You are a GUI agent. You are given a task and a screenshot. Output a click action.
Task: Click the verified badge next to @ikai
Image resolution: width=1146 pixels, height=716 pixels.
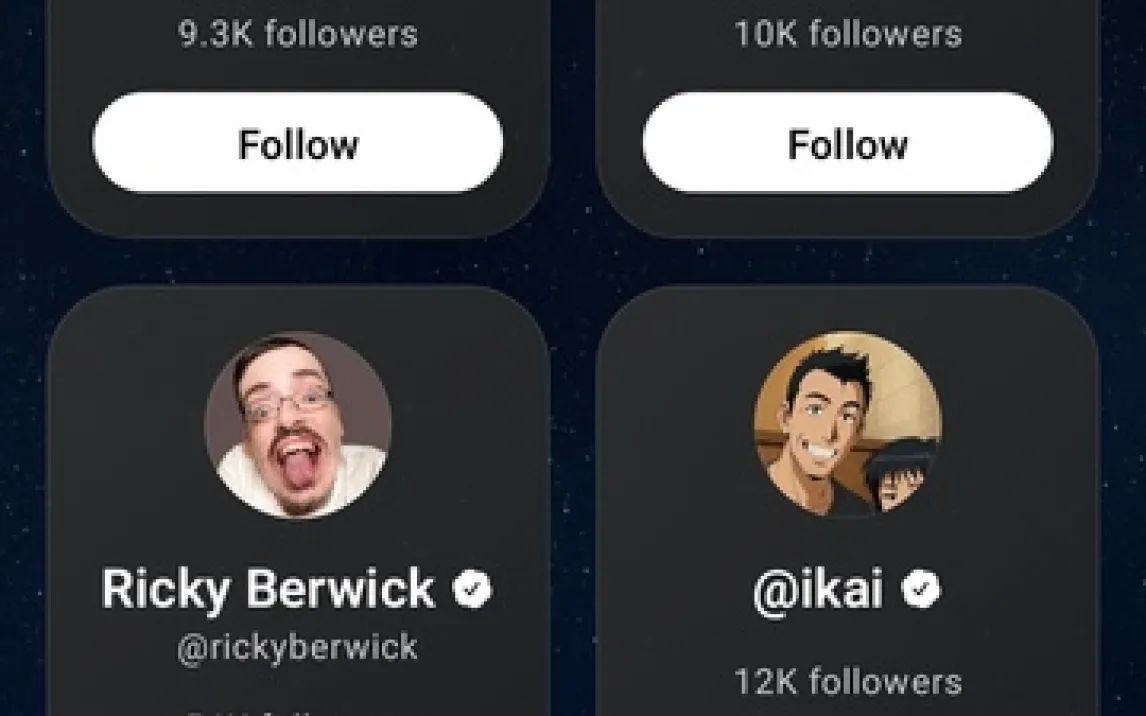click(921, 590)
